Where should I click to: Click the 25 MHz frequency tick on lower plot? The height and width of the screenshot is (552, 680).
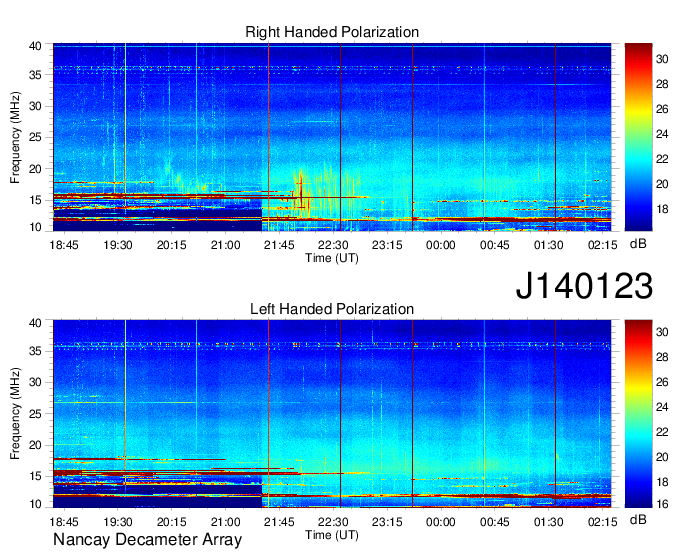35,414
